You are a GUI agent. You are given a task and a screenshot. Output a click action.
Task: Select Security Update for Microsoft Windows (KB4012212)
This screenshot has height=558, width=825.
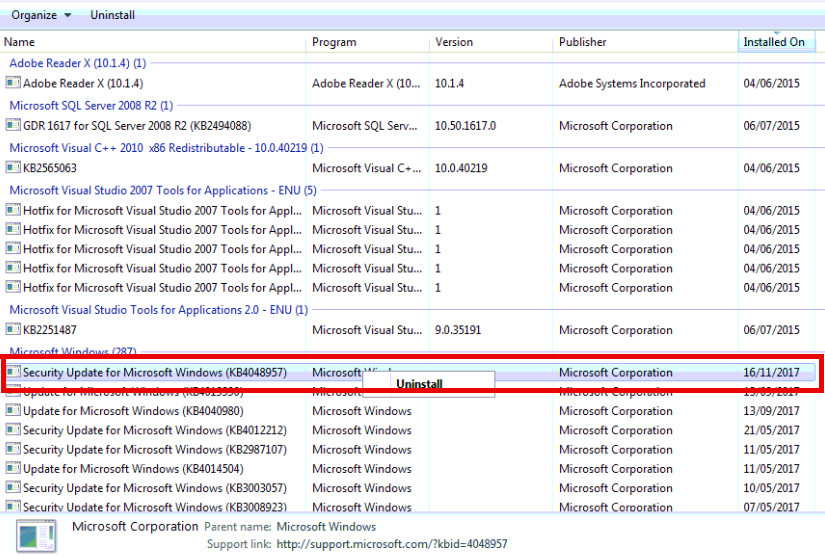pos(155,431)
